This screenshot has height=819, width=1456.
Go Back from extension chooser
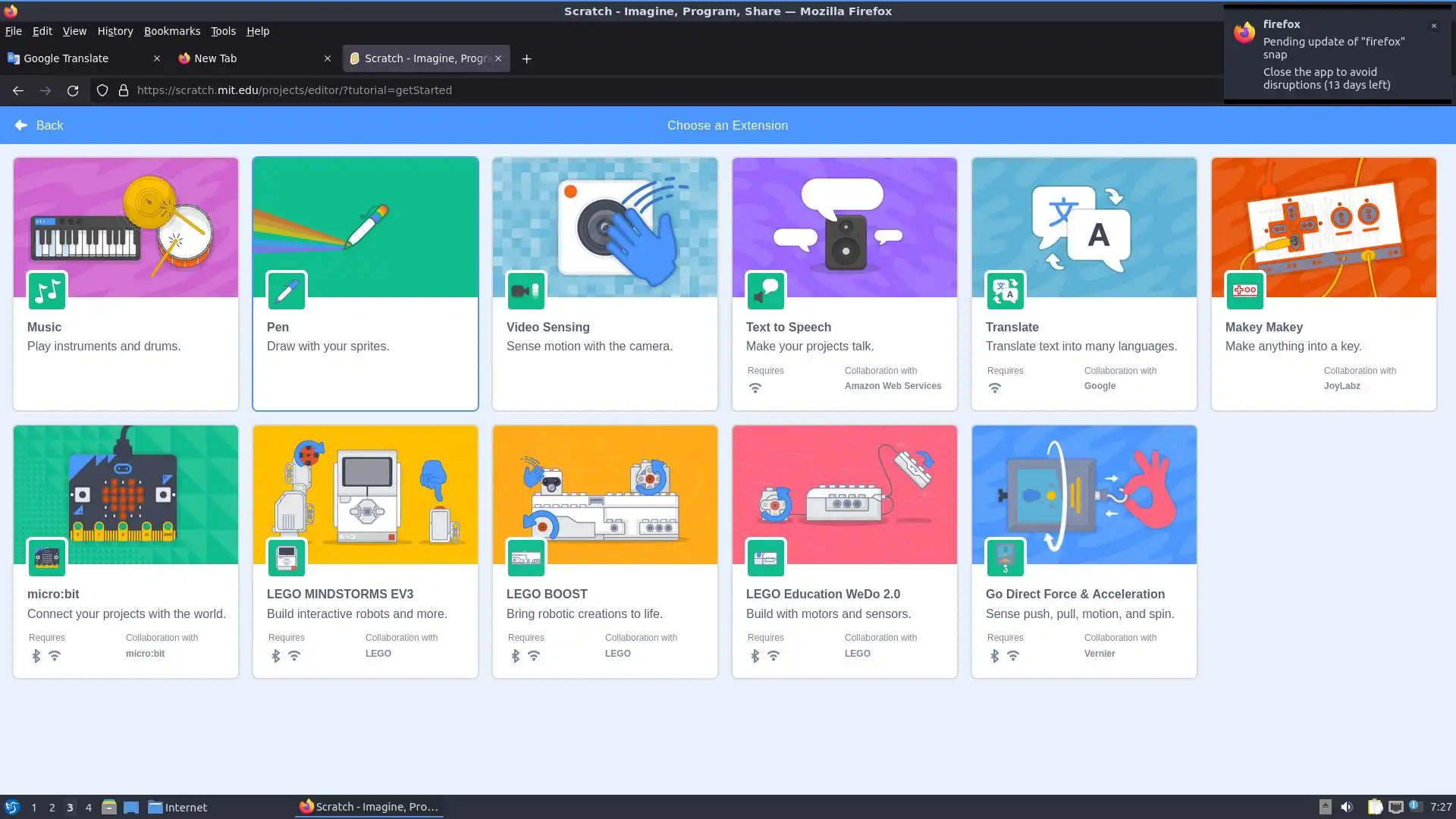click(39, 126)
